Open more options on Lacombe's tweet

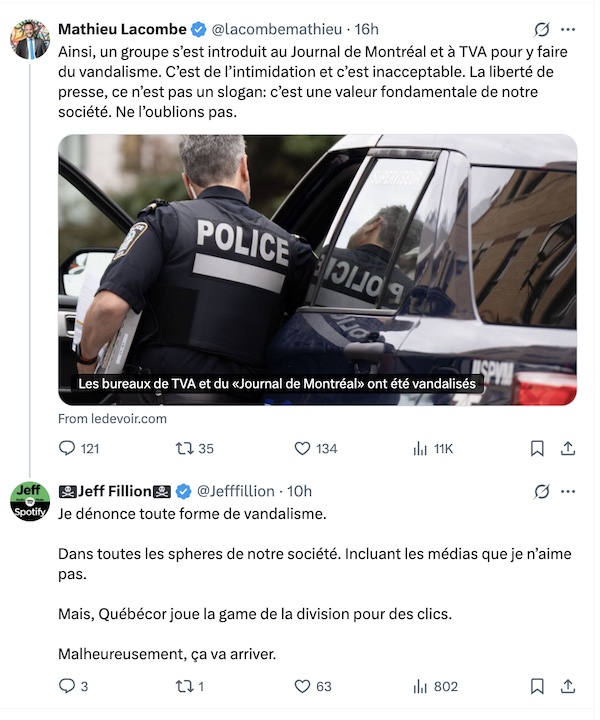[568, 29]
